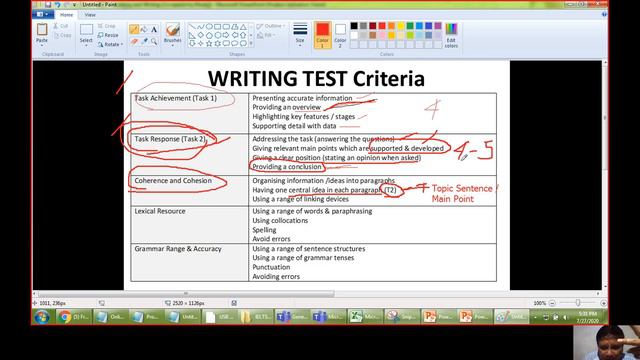Click the Paste clipboard icon
This screenshot has height=360, width=640.
pyautogui.click(x=42, y=30)
